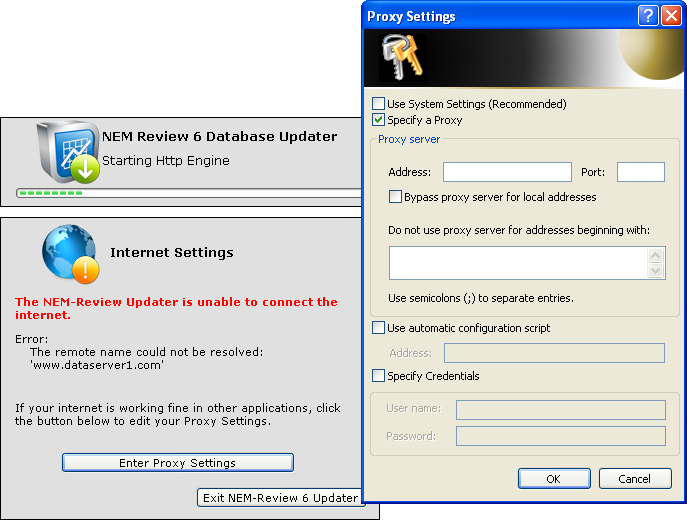Click the Internet Settings heading
Viewport: 687px width, 520px height.
(x=172, y=252)
